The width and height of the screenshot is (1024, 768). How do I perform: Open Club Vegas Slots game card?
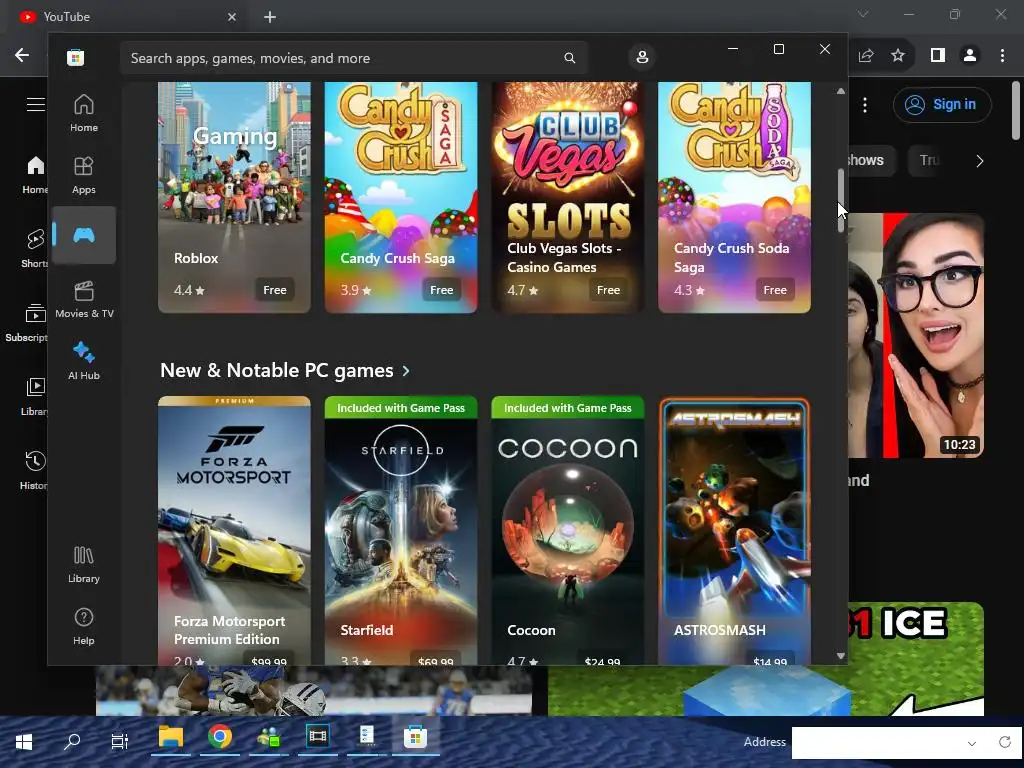(x=568, y=197)
